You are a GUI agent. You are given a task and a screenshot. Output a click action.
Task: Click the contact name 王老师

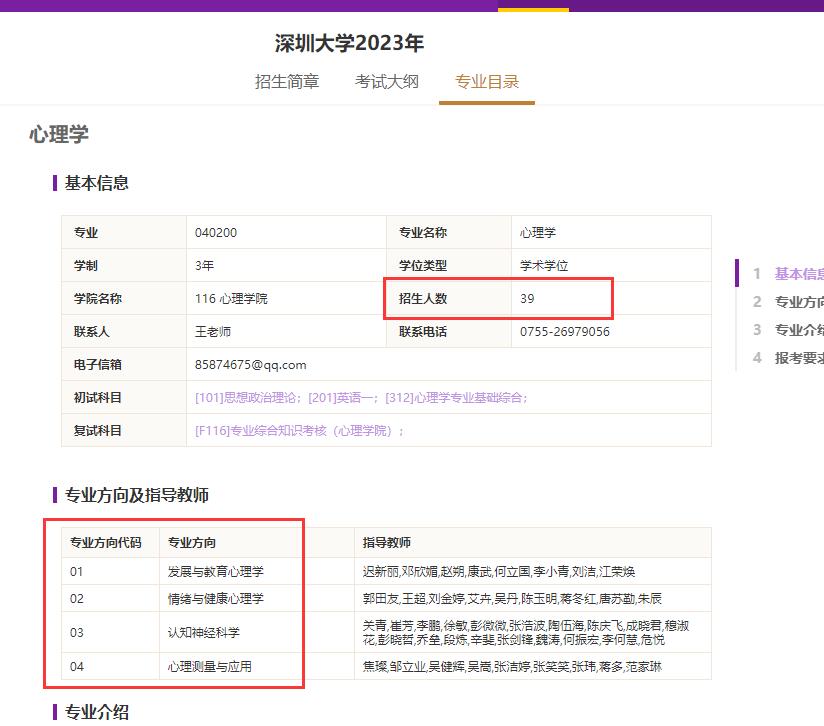[213, 332]
